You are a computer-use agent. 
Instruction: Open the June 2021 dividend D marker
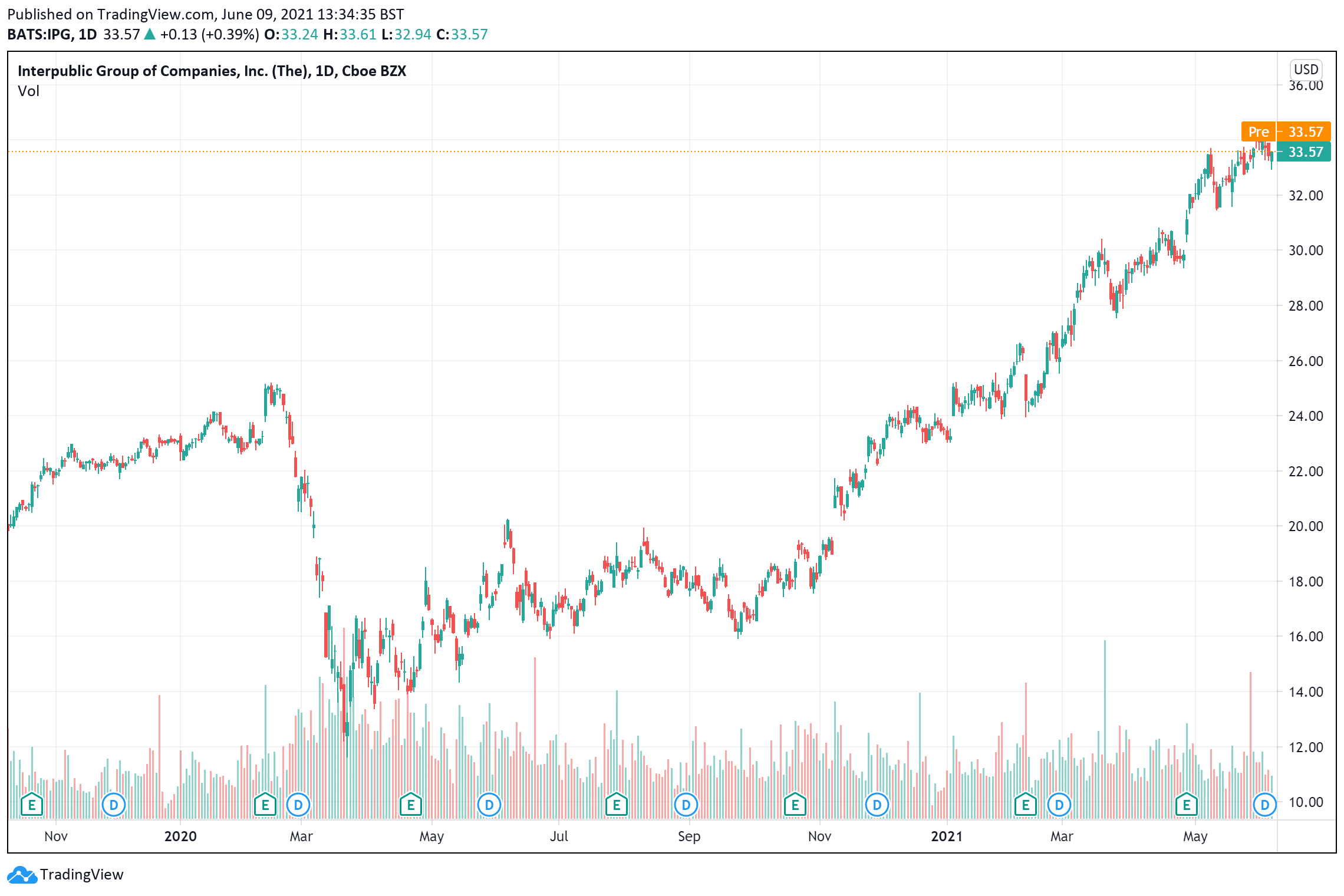point(1265,805)
